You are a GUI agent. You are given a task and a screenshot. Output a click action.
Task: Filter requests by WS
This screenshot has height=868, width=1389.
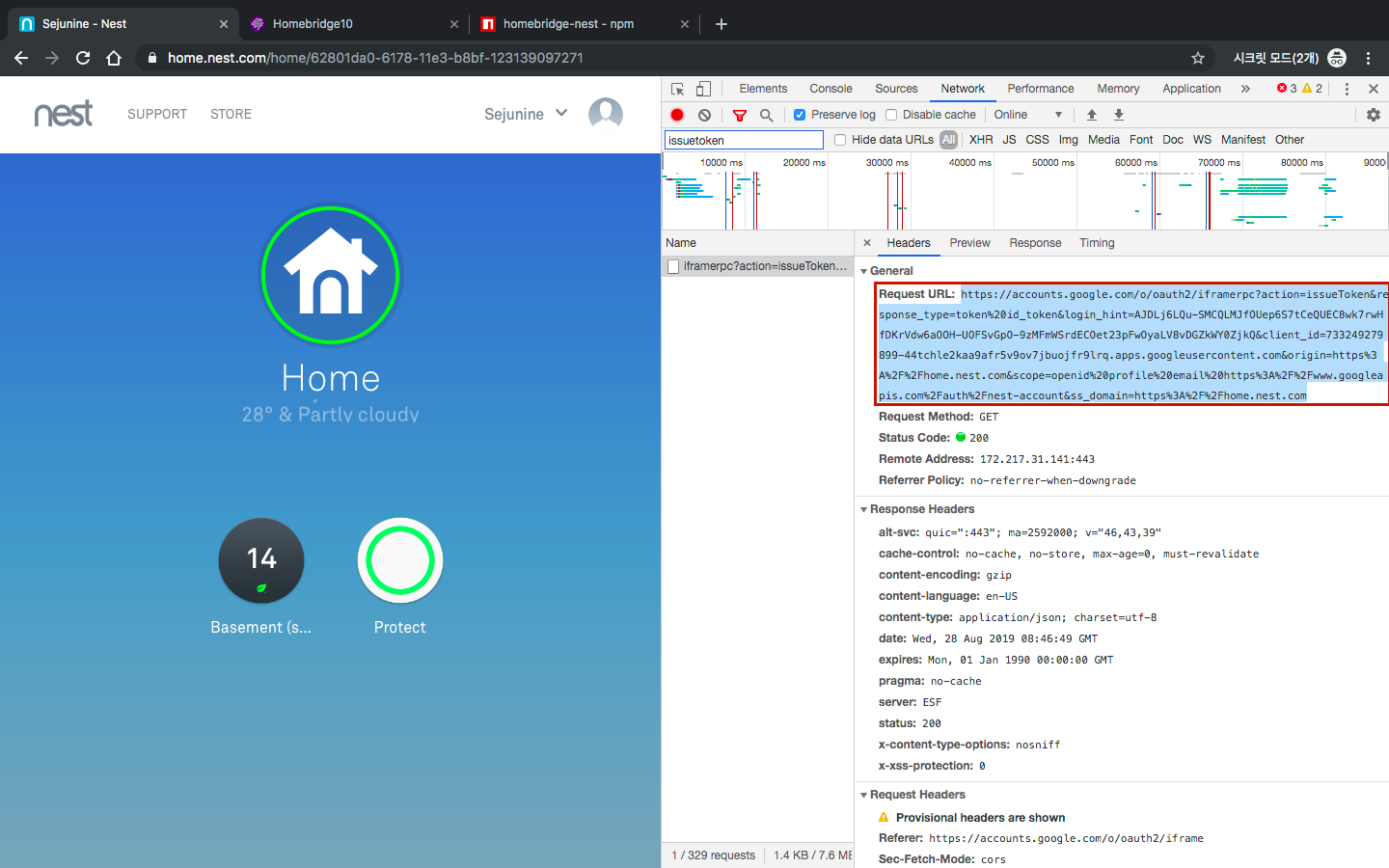(x=1202, y=140)
